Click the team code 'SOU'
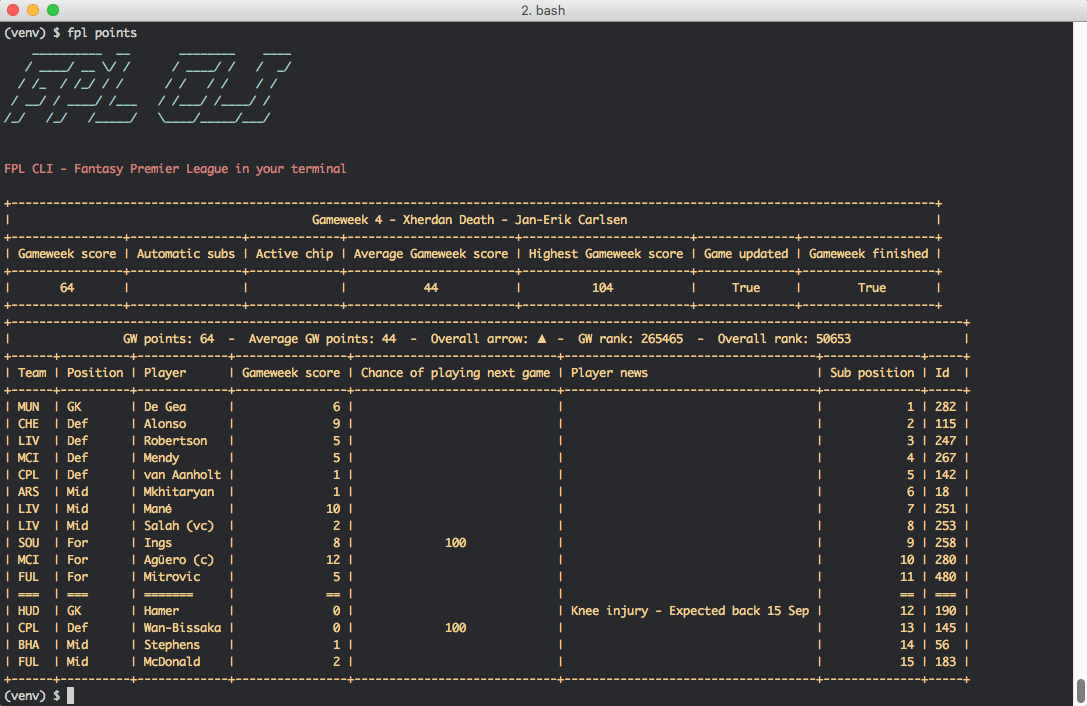1087x706 pixels. [x=28, y=543]
